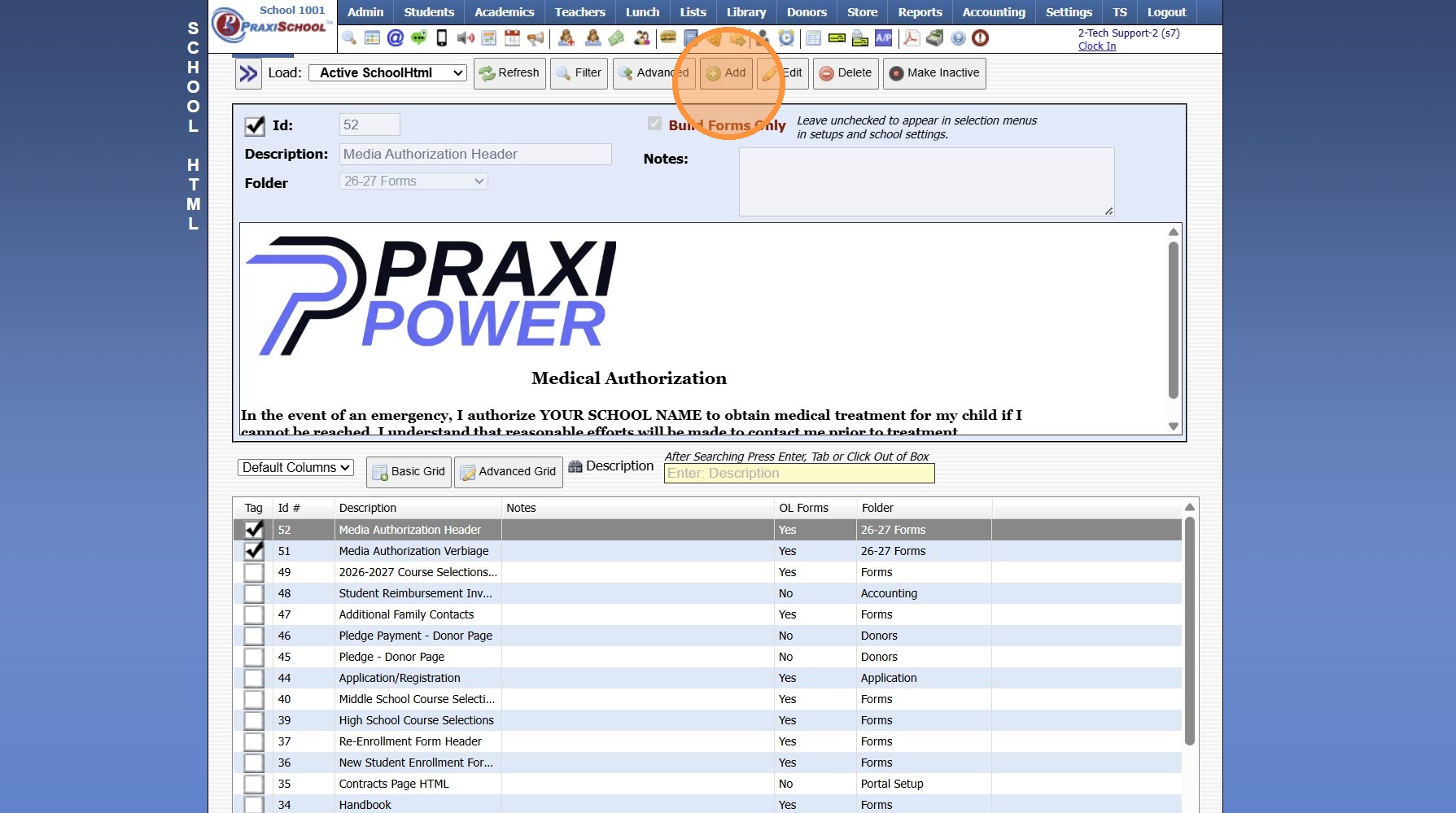This screenshot has width=1456, height=813.
Task: Open the calendar icon showing a date
Action: (512, 38)
